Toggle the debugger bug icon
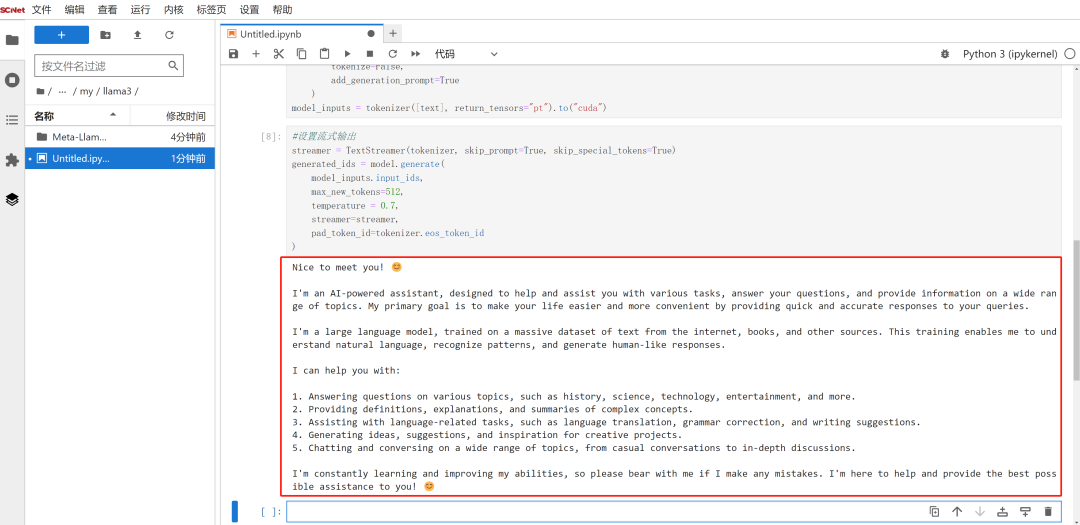Screen dimensions: 1080x525 click(x=945, y=54)
